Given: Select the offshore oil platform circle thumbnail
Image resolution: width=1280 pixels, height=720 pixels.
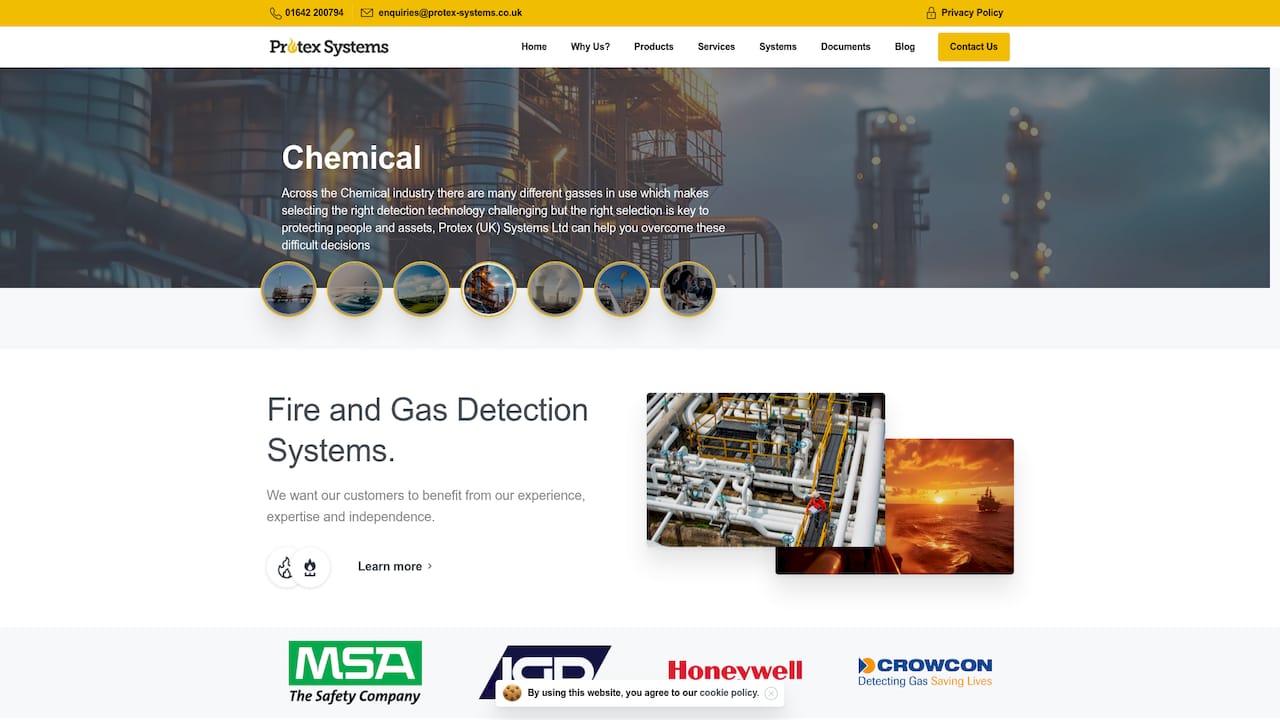Looking at the screenshot, I should click(289, 289).
